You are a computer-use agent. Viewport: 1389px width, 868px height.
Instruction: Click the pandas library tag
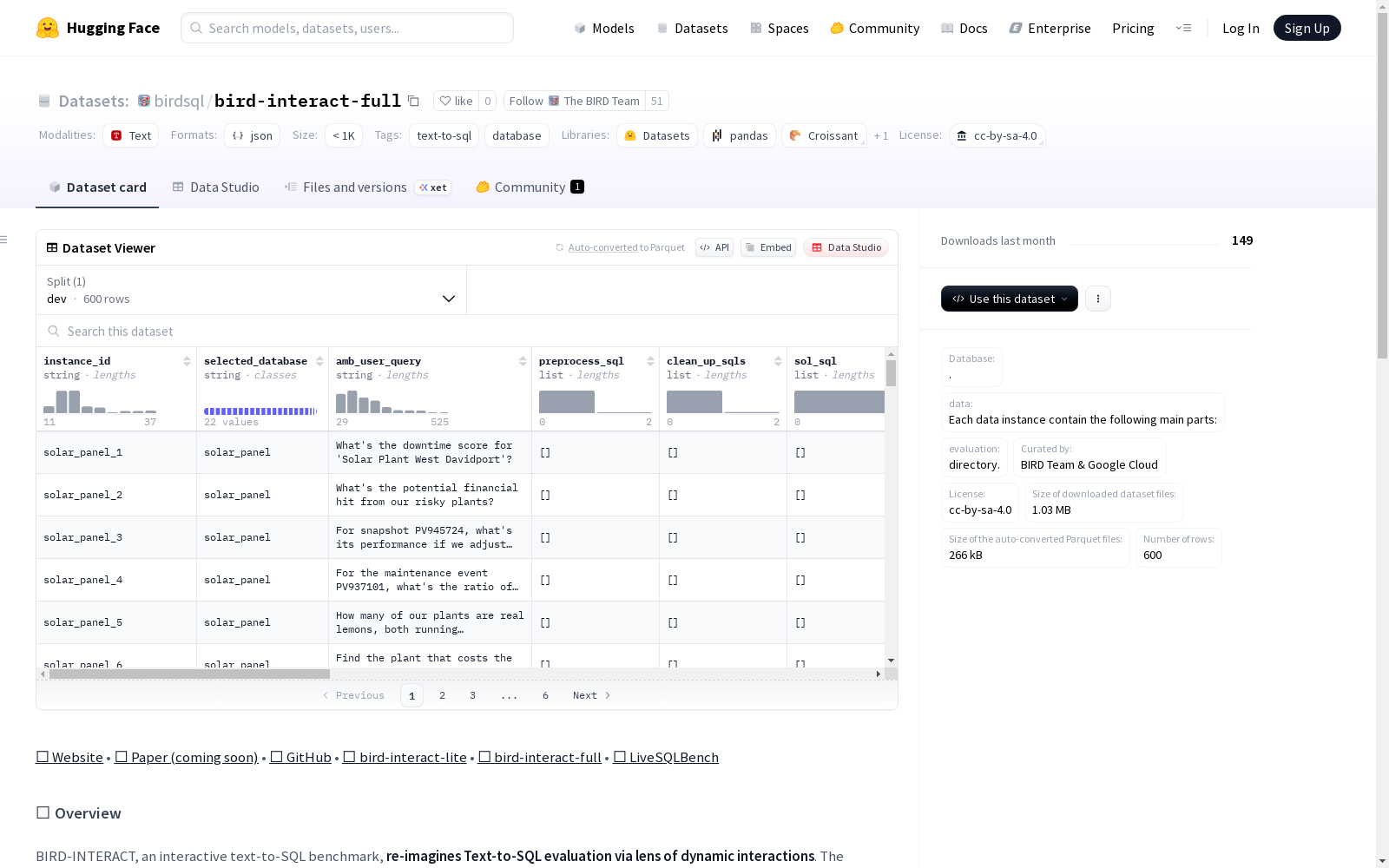tap(741, 135)
